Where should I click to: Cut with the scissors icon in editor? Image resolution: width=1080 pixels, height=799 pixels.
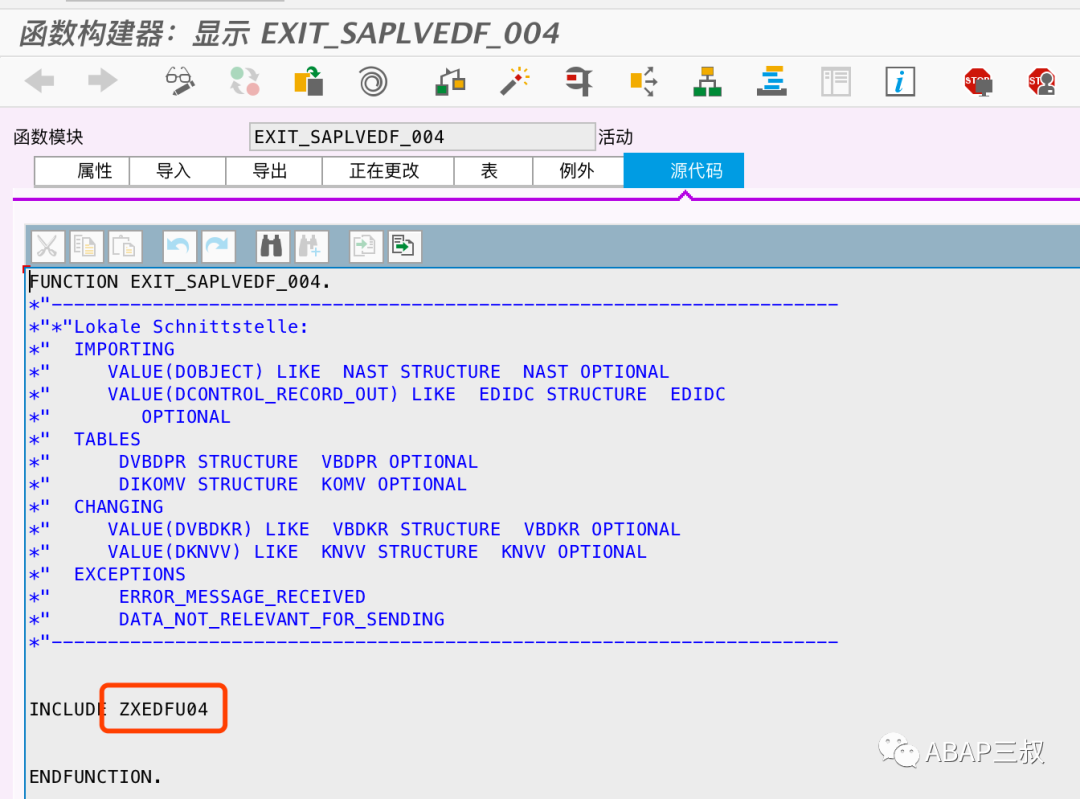[x=48, y=246]
